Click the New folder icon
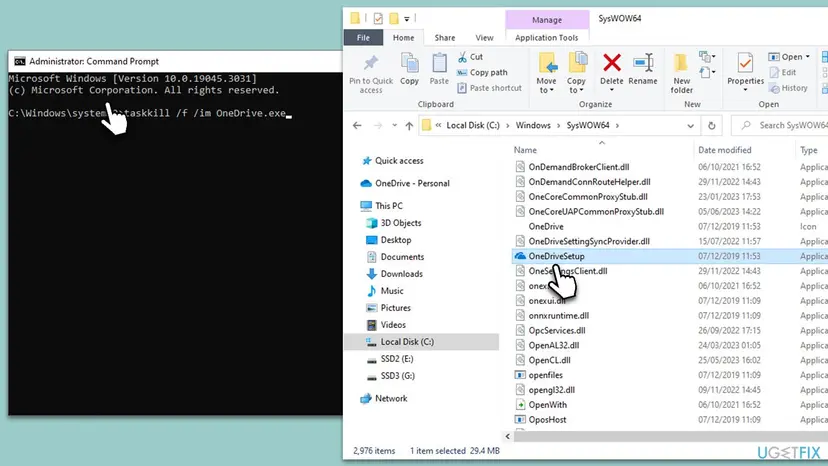The width and height of the screenshot is (828, 466). point(681,63)
